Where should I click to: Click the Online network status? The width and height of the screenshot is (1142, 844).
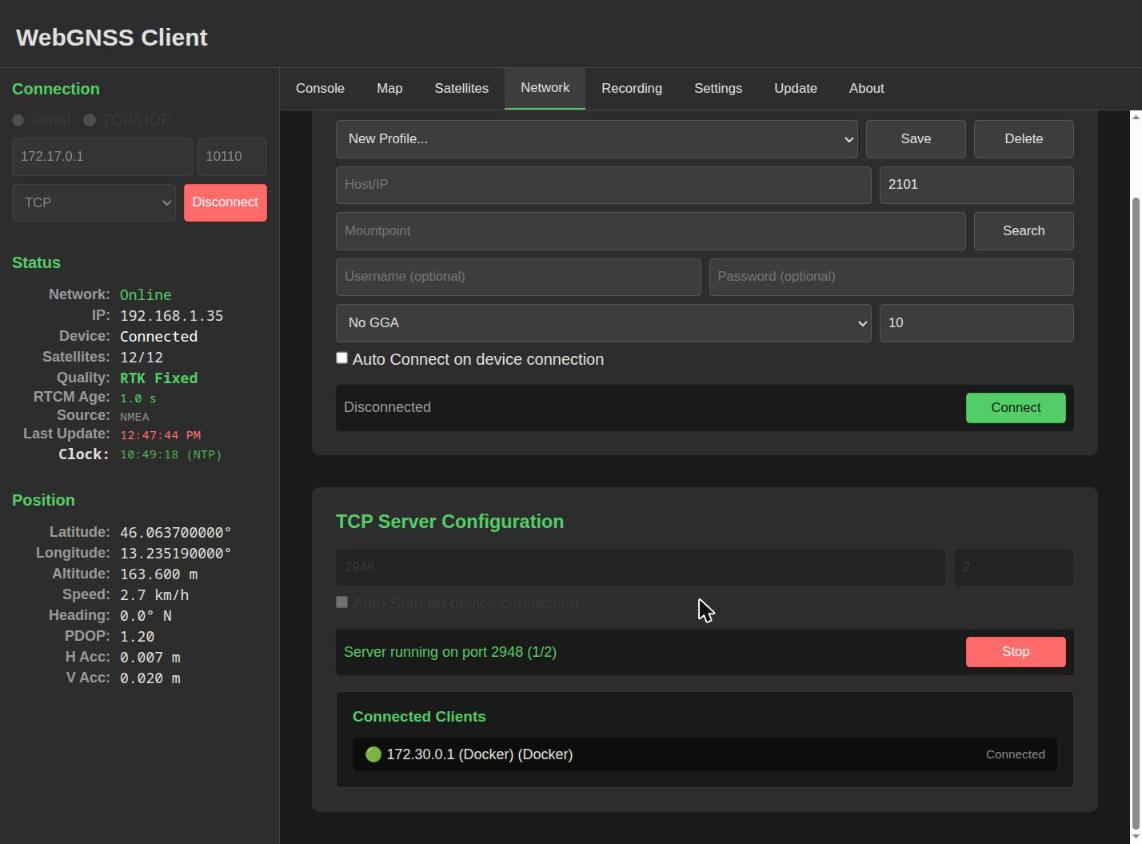tap(146, 295)
